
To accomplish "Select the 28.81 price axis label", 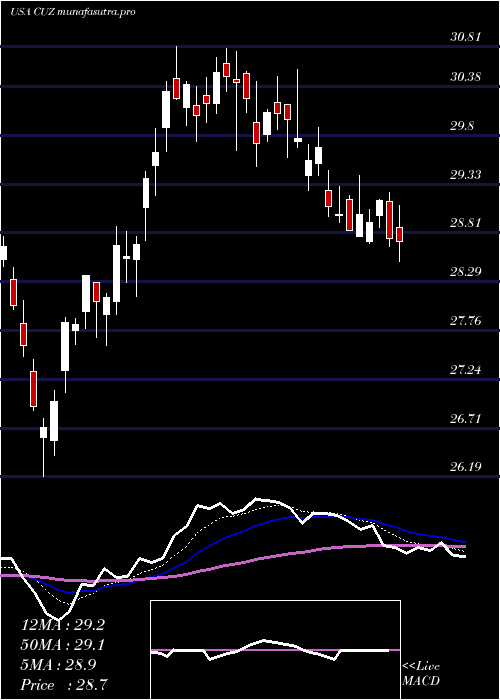I will [465, 223].
